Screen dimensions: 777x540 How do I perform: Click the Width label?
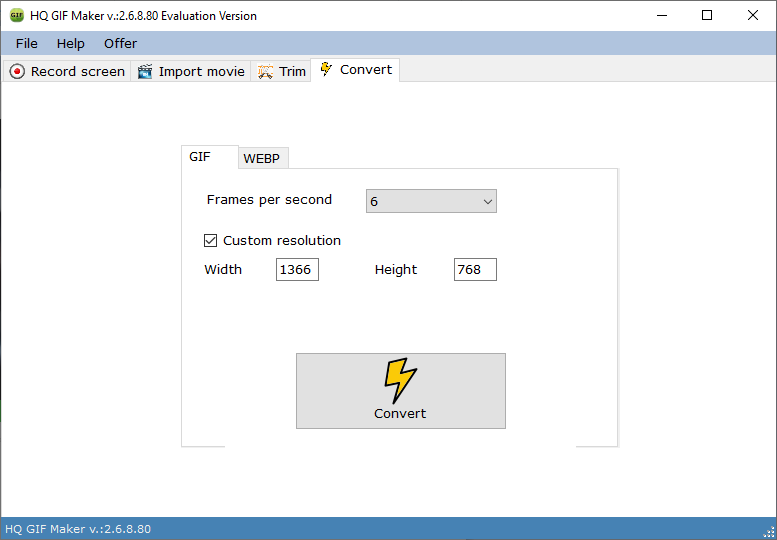pos(223,270)
